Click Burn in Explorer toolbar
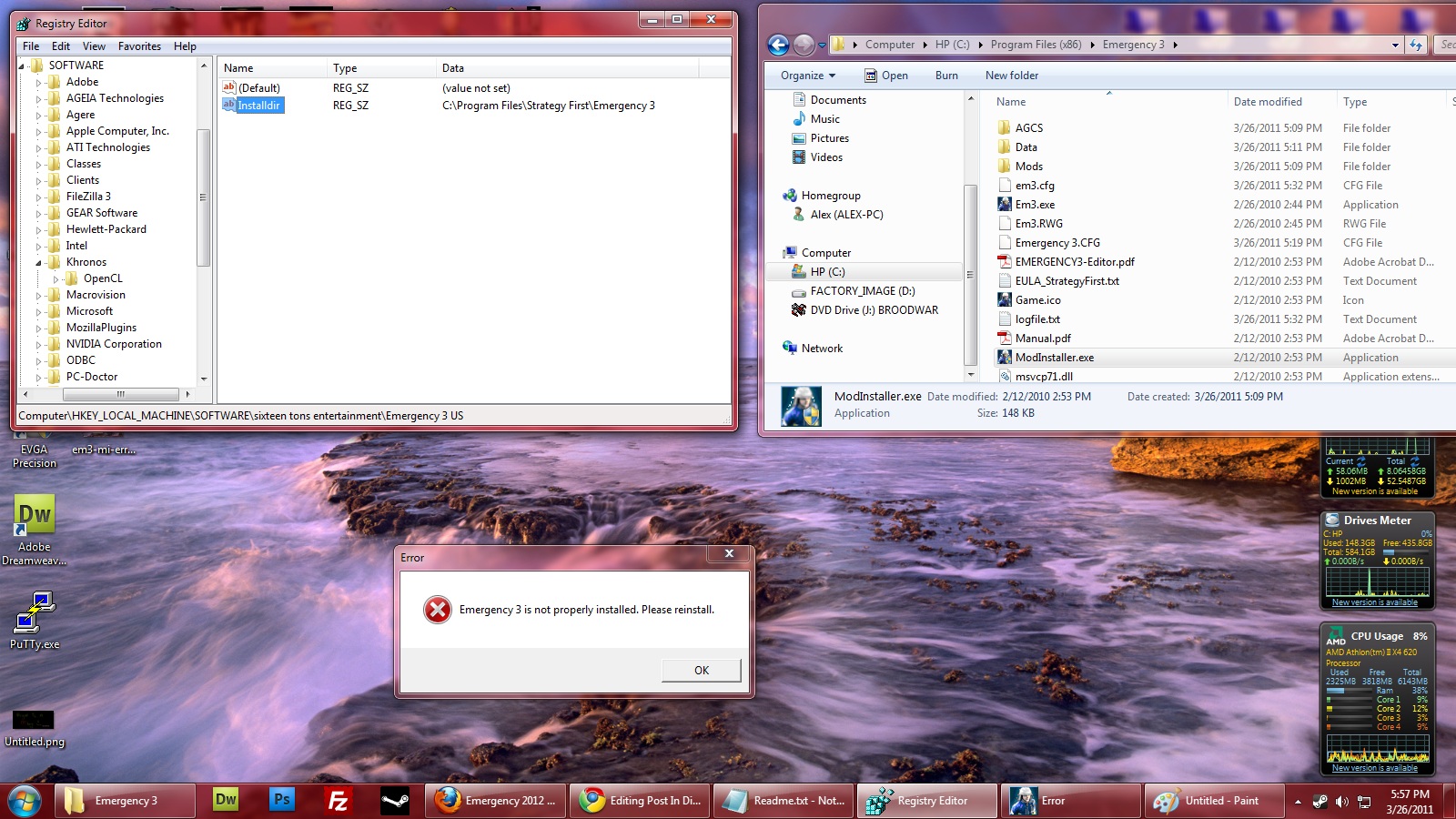The image size is (1456, 819). pos(946,76)
